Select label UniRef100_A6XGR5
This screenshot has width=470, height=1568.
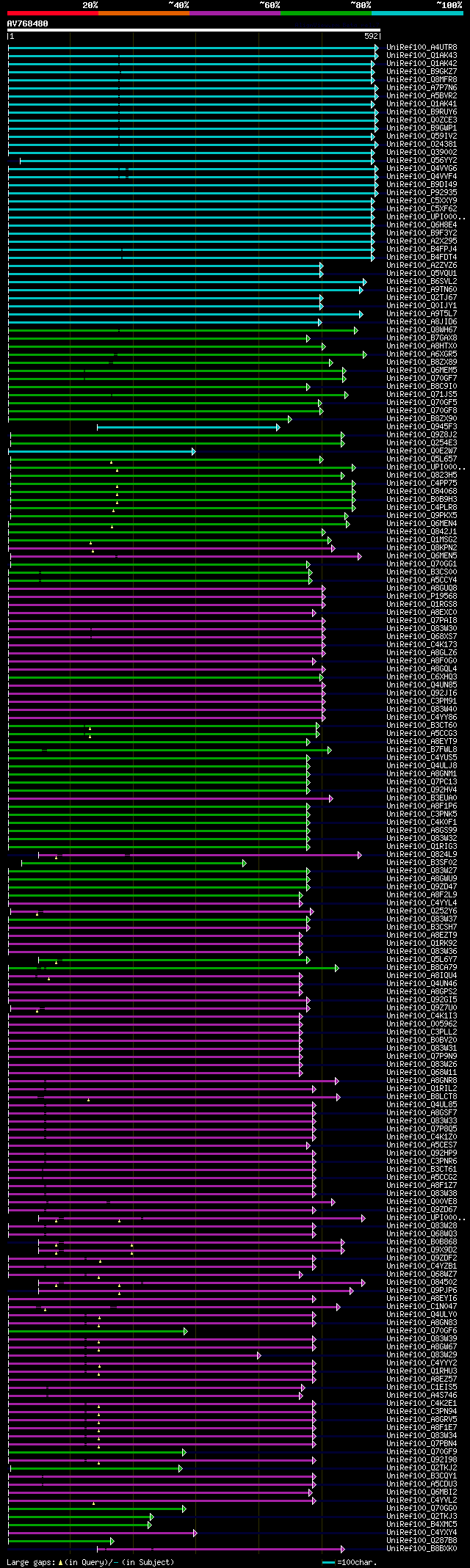[422, 354]
